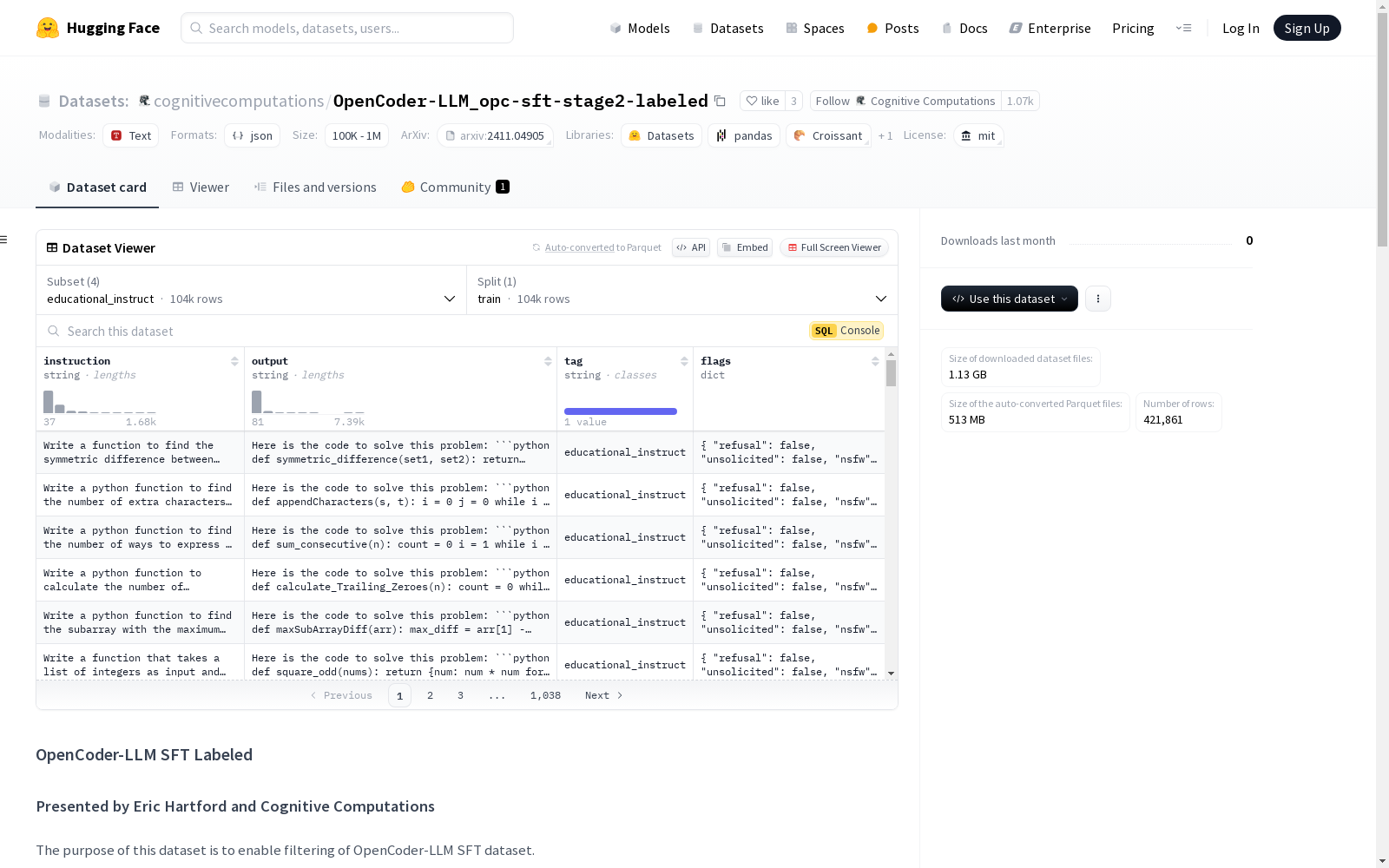Click the search models, datasets, users field
Viewport: 1389px width, 868px height.
[347, 28]
